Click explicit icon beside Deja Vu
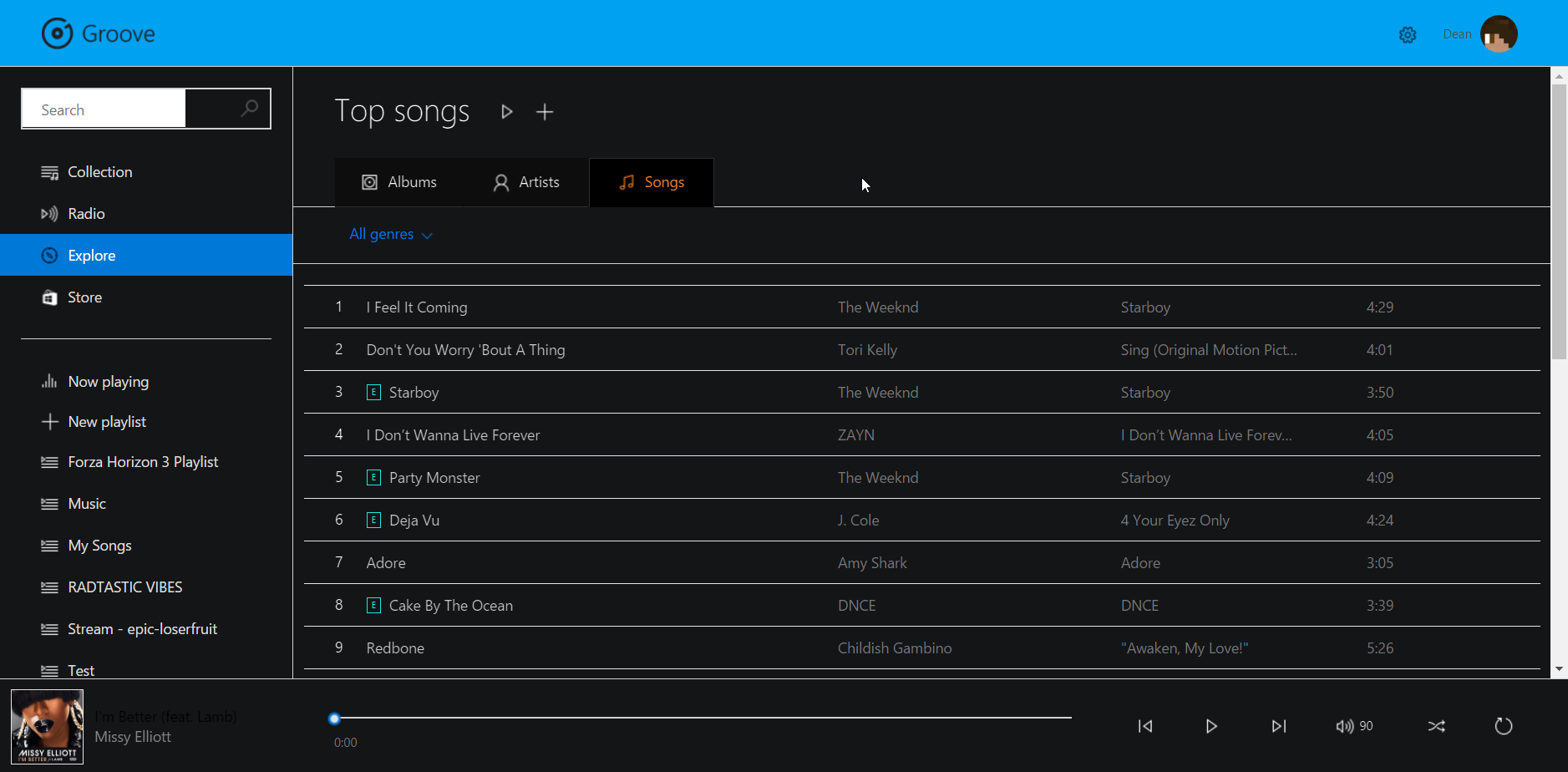Image resolution: width=1568 pixels, height=772 pixels. (x=373, y=520)
